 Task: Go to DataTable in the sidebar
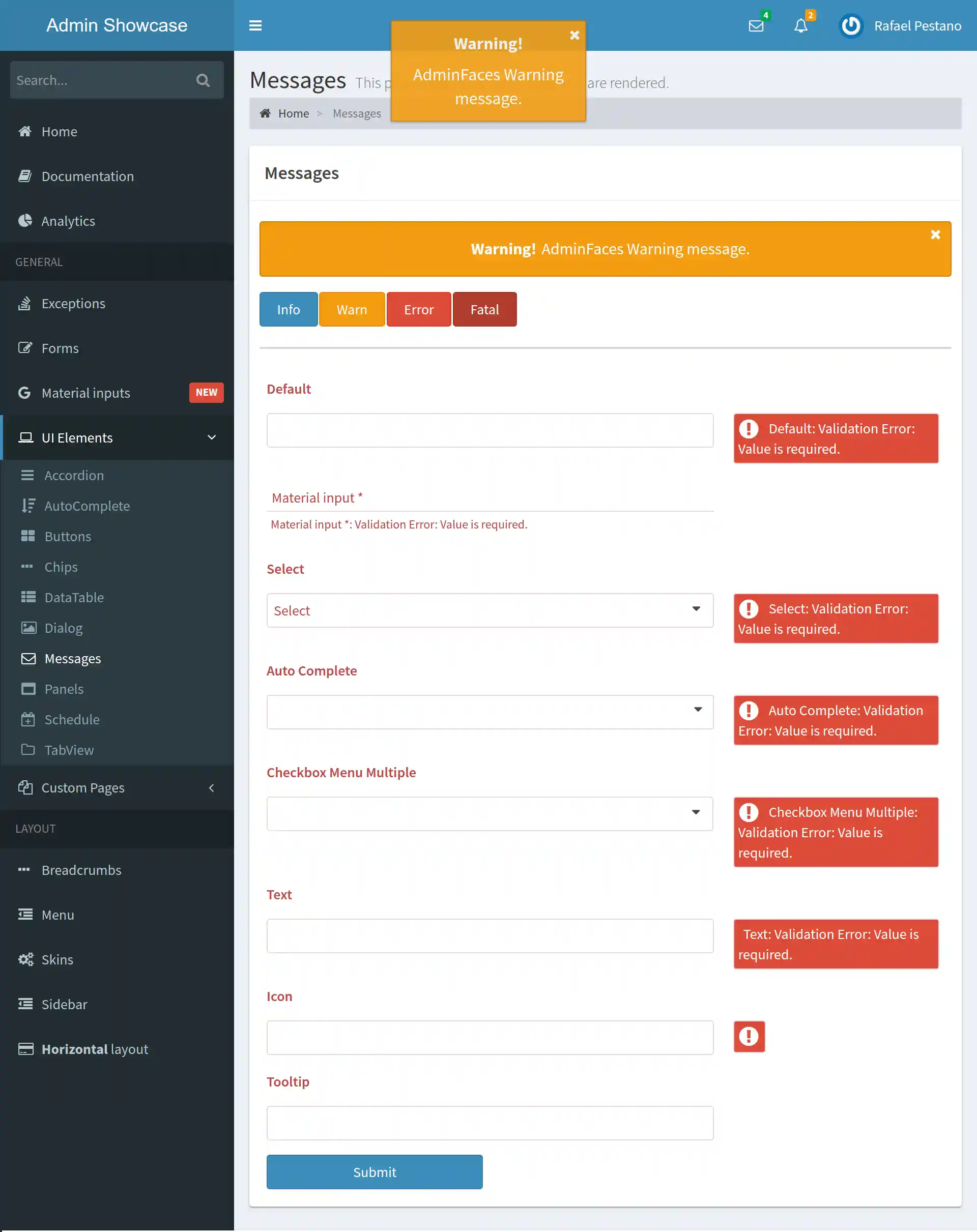point(74,598)
